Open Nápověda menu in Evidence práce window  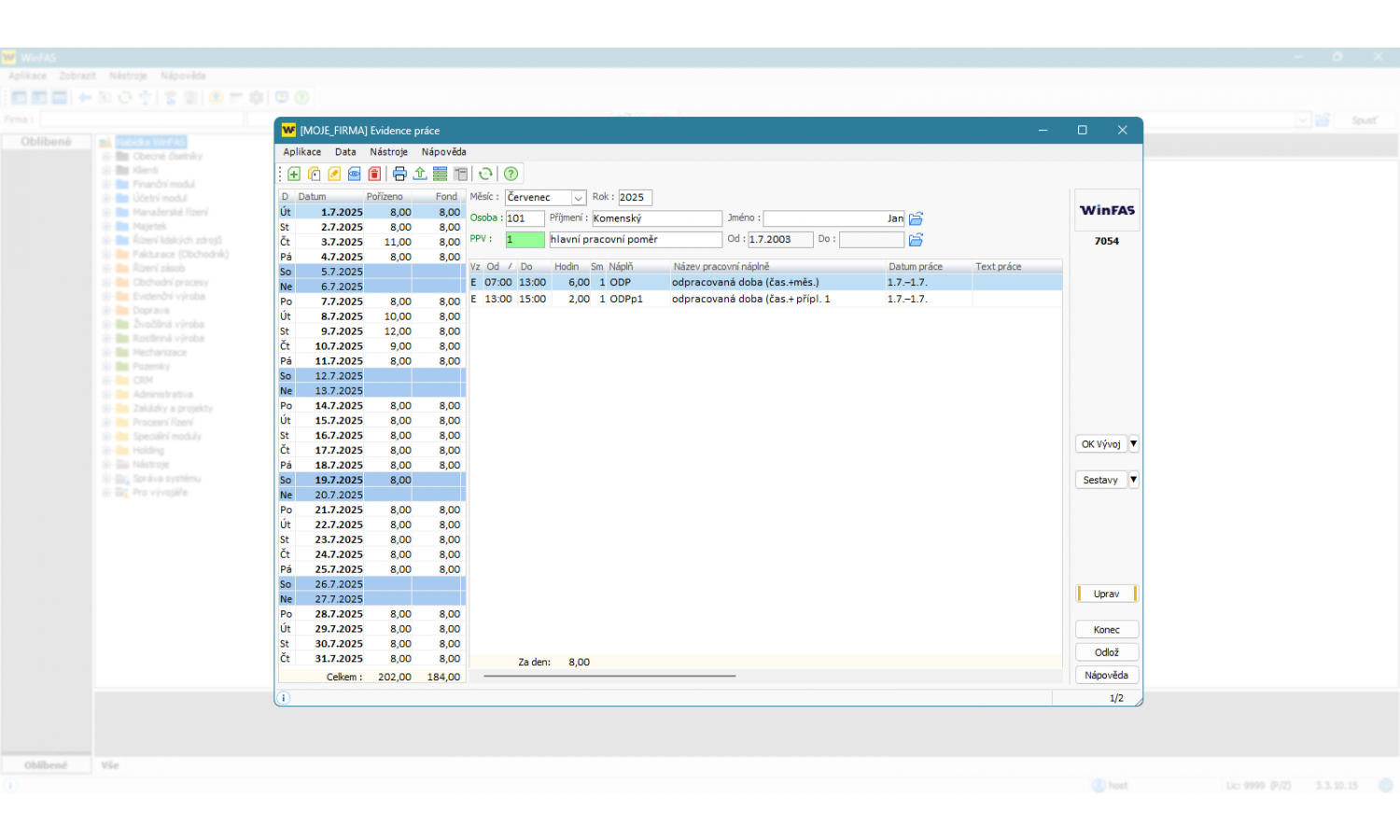pos(444,152)
